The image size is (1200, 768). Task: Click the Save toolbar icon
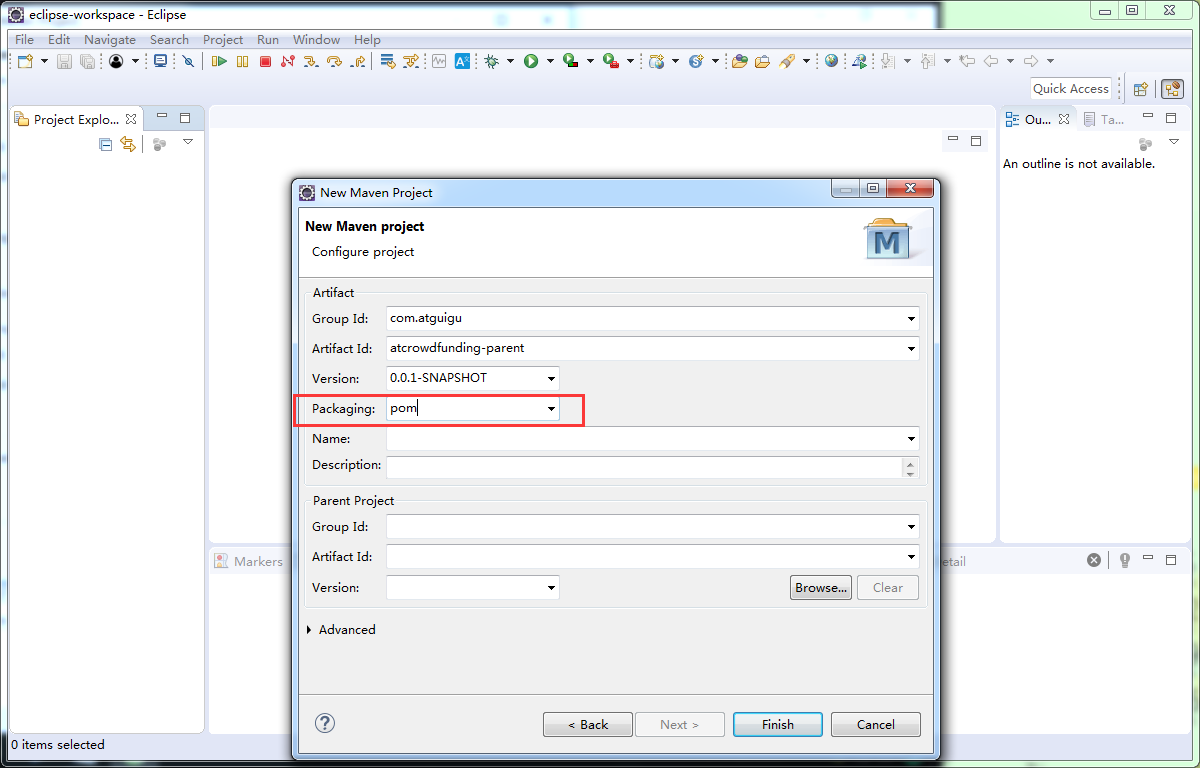[x=64, y=61]
